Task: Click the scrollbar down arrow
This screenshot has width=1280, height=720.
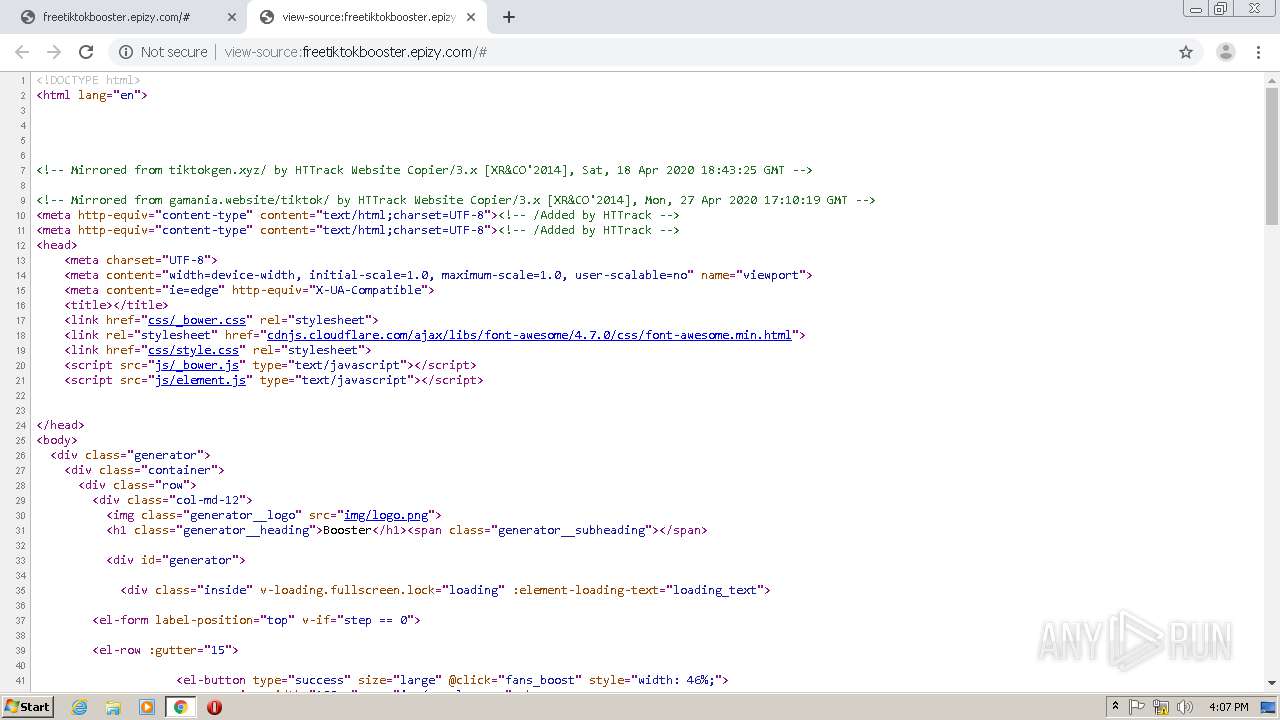Action: pyautogui.click(x=1272, y=683)
